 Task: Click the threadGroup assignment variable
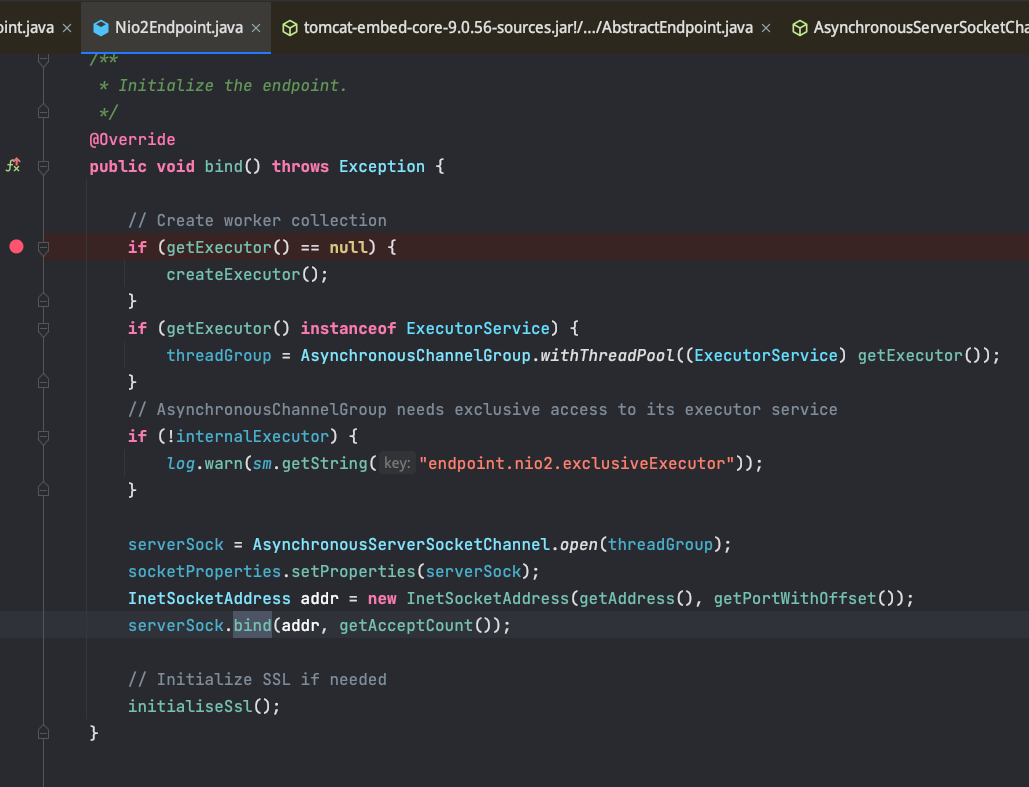coord(219,355)
